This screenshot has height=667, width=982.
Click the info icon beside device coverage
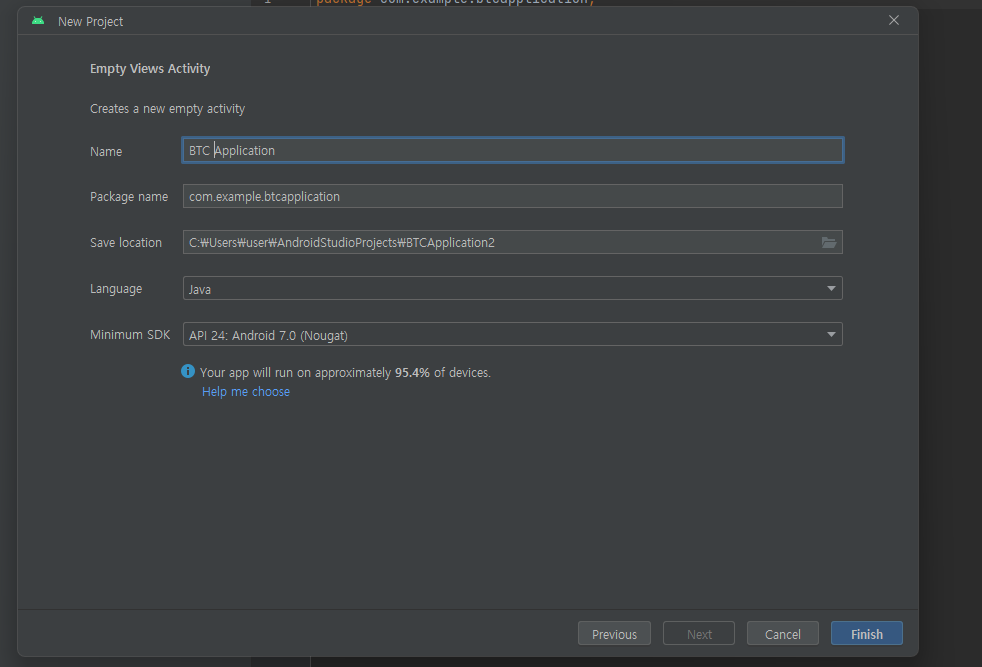(x=188, y=371)
